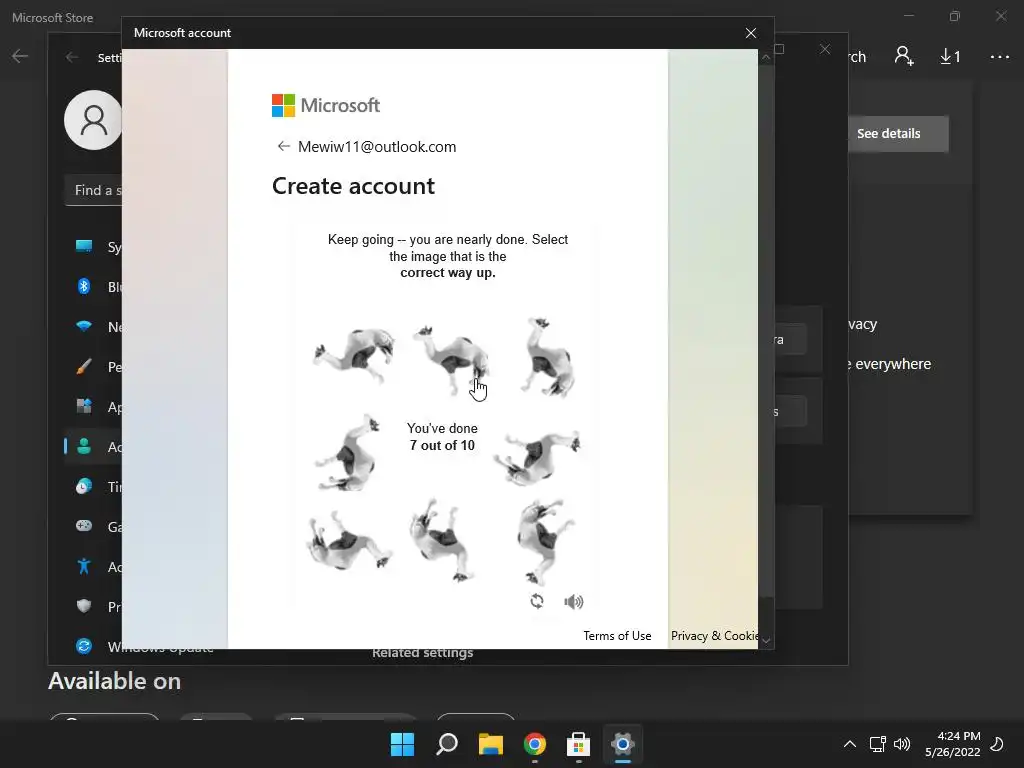The image size is (1024, 768).
Task: Open taskbar Search
Action: click(x=447, y=744)
